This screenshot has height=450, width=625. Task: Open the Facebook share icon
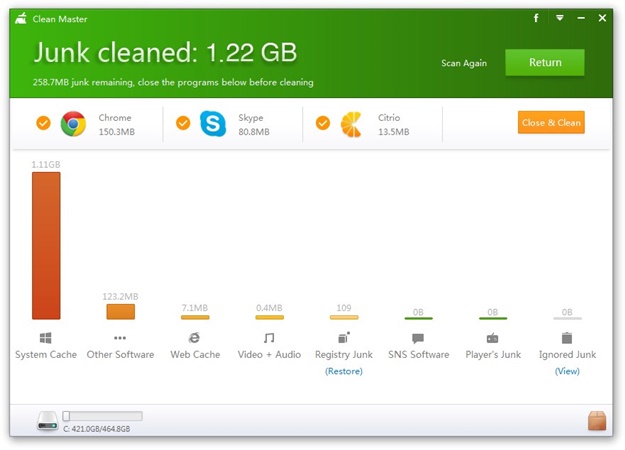(x=536, y=18)
